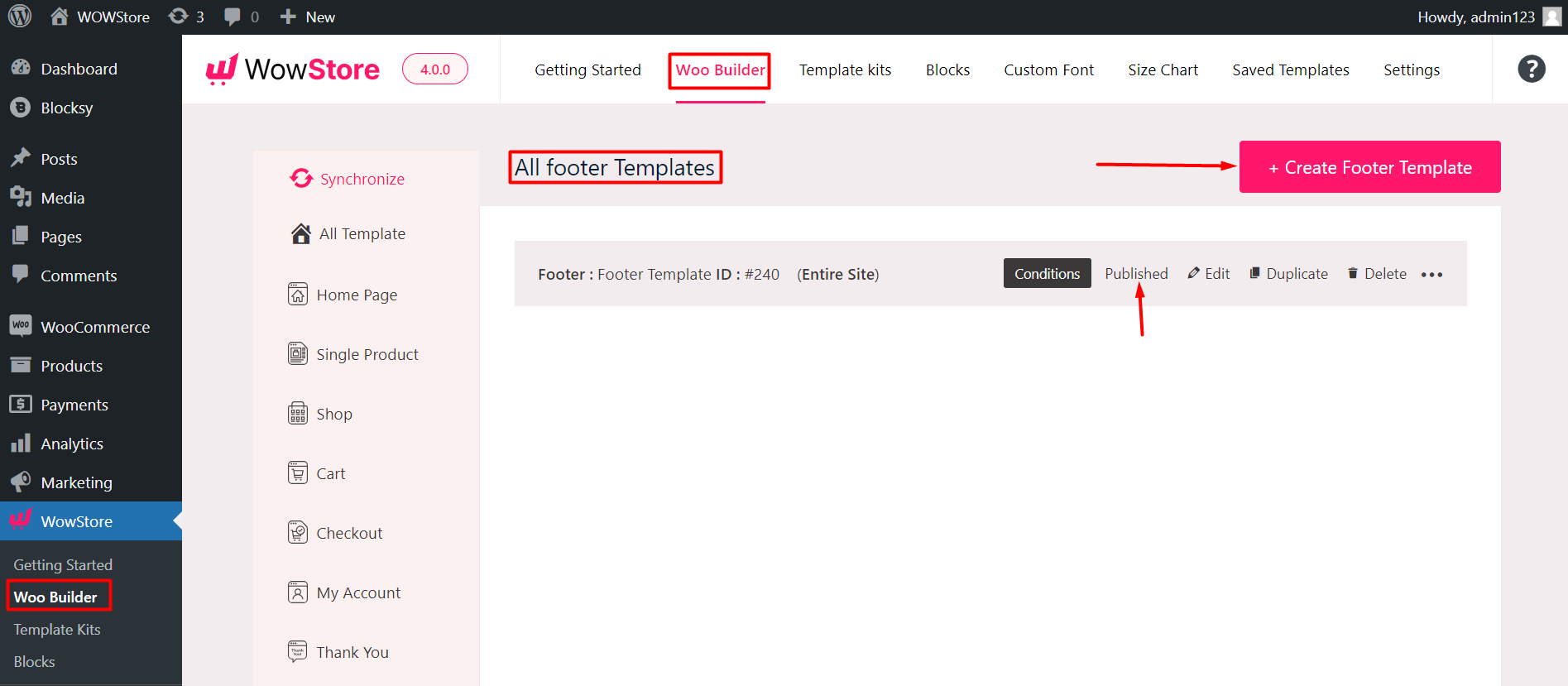Open the Blocks tab in header

(947, 70)
